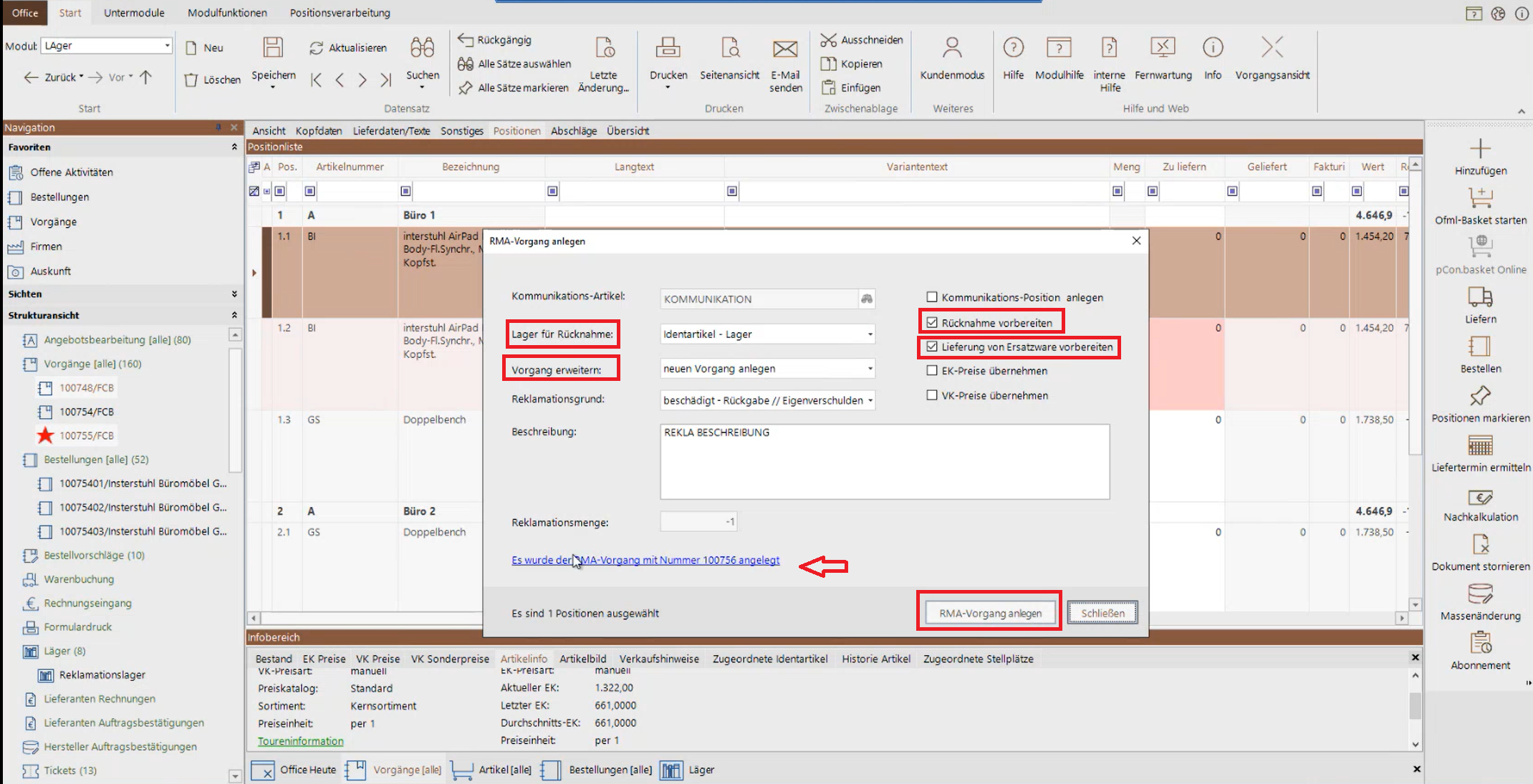This screenshot has width=1533, height=784.
Task: Uncheck Rücknahme vorbereiten checkbox
Action: tap(932, 323)
